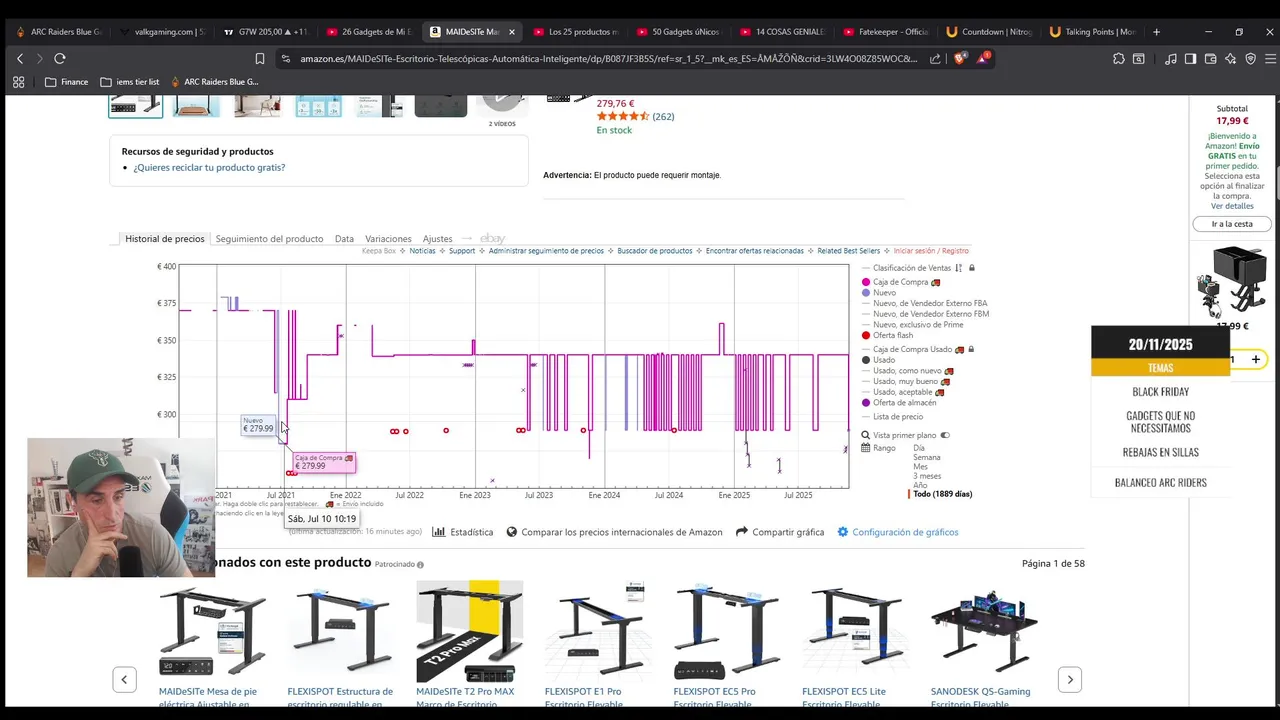Click Iniciar sesión / Registro link
The image size is (1280, 720).
931,251
